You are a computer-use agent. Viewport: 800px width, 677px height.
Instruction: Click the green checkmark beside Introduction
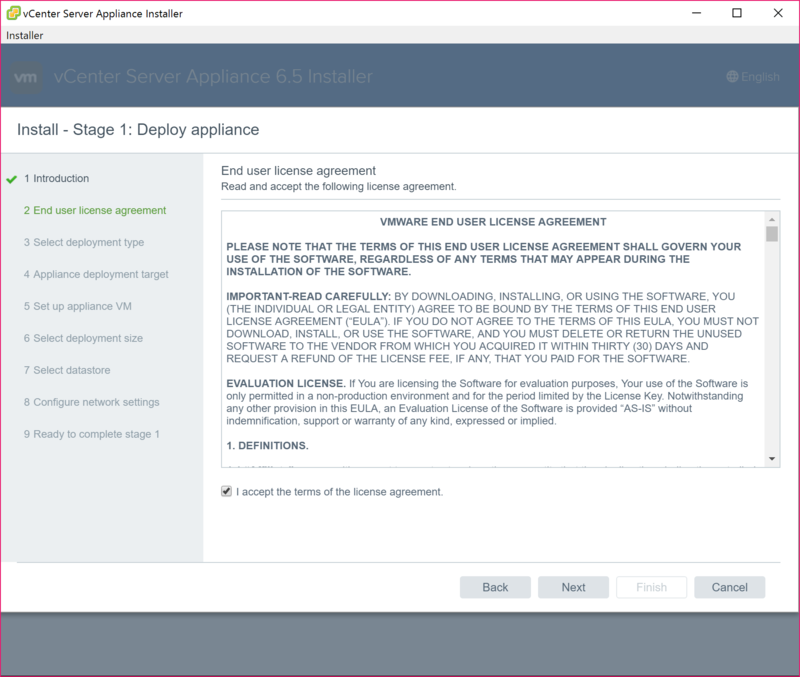click(x=12, y=179)
